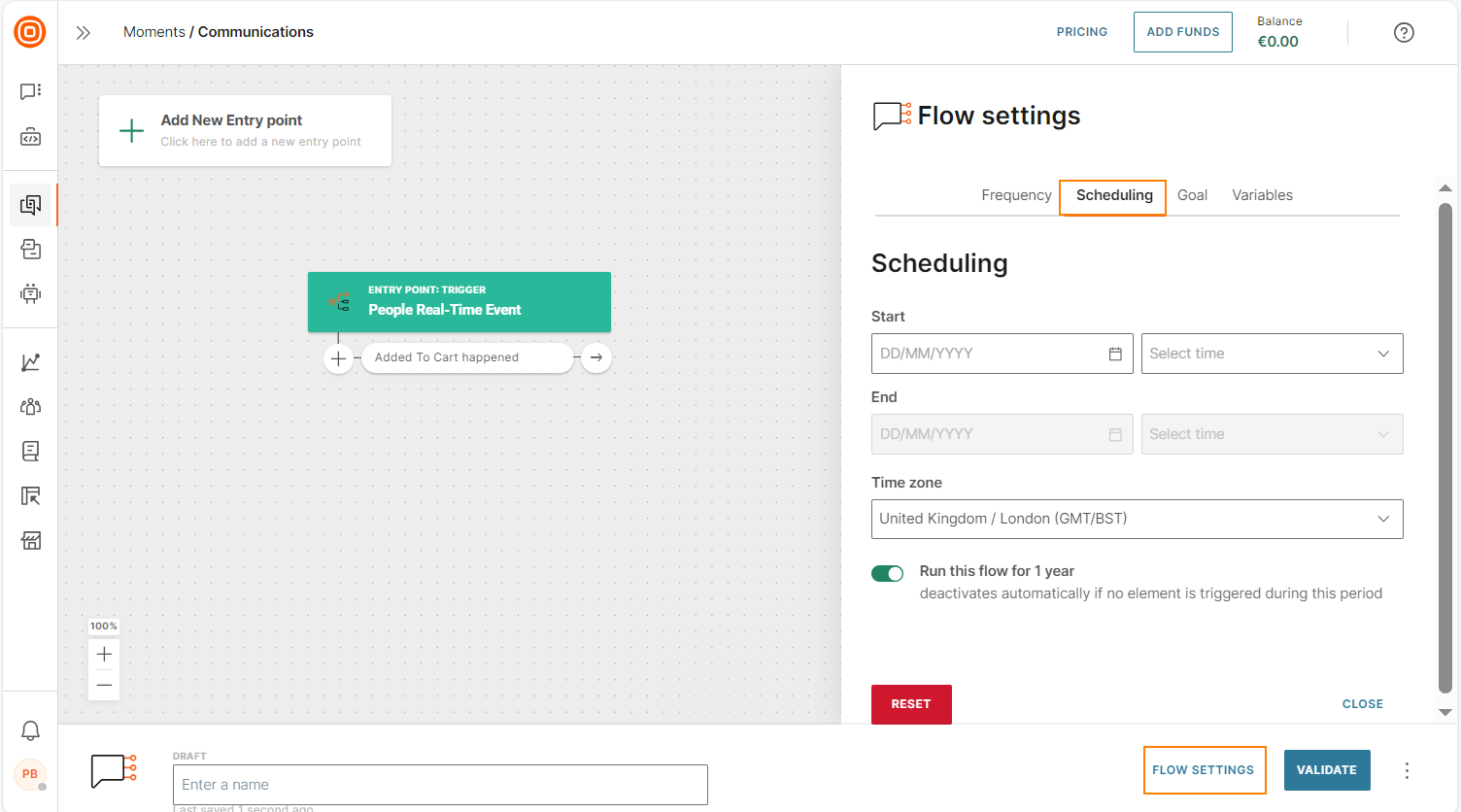
Task: Click the Infobip home logo
Action: tap(30, 32)
